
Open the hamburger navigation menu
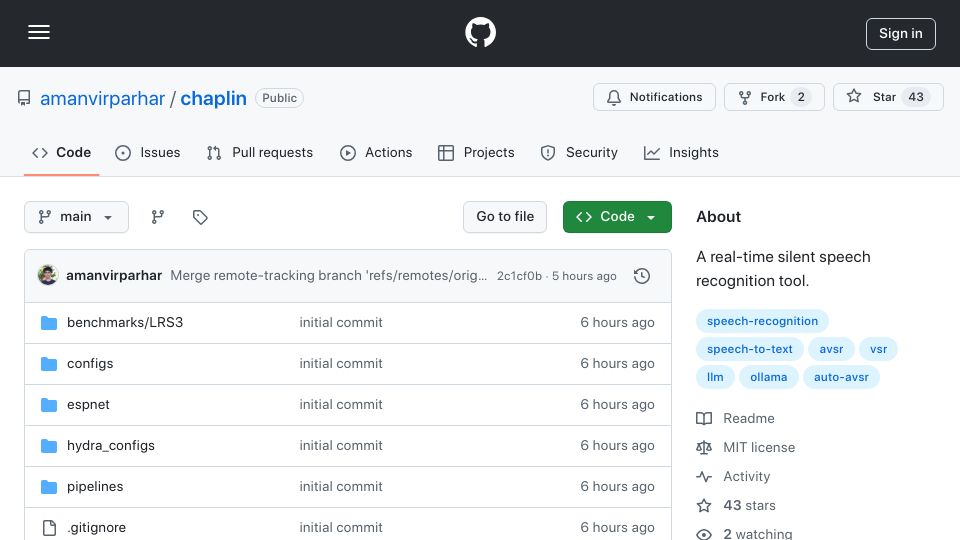tap(39, 32)
